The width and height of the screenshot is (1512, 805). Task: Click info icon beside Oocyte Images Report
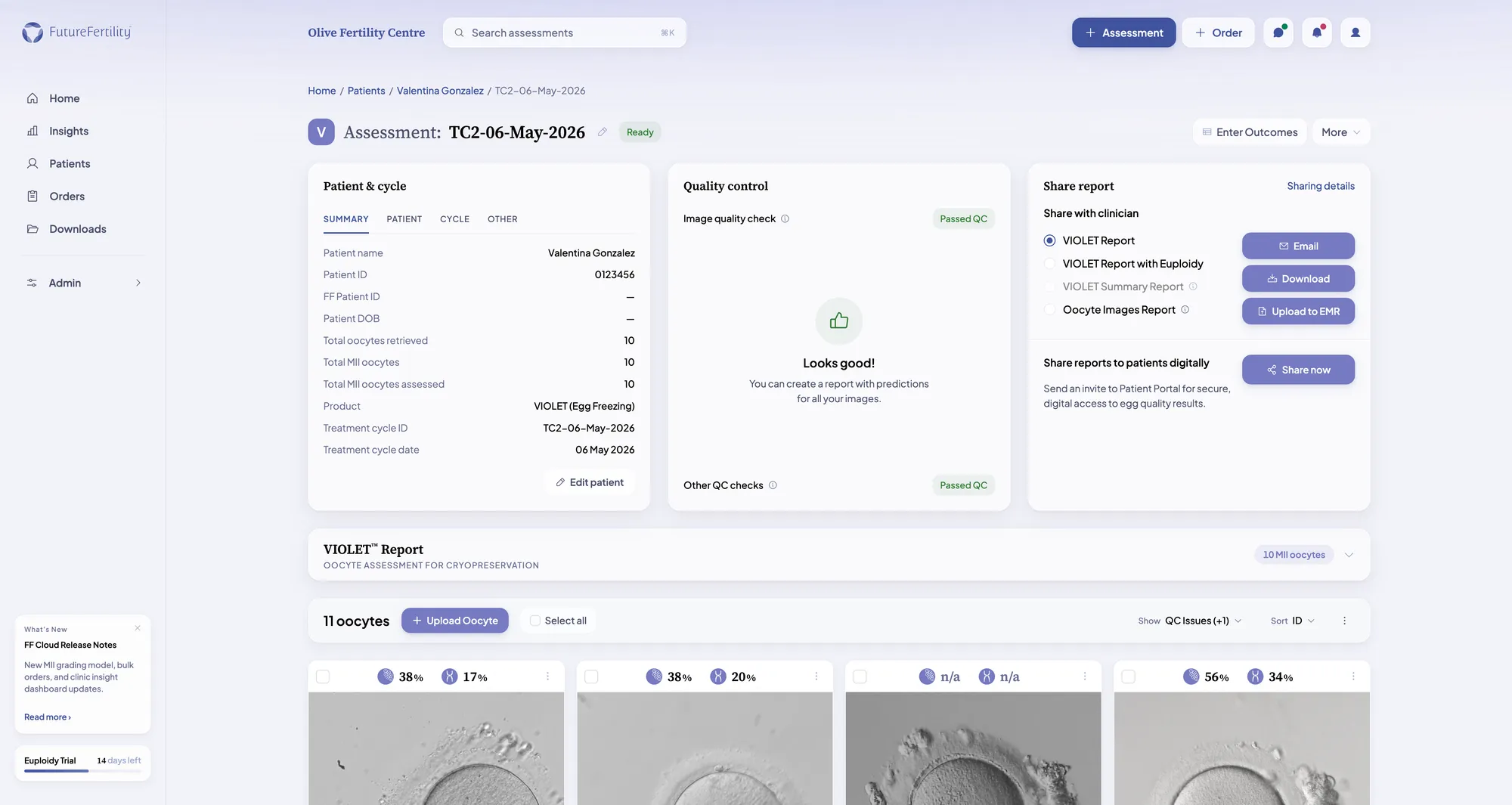1185,309
